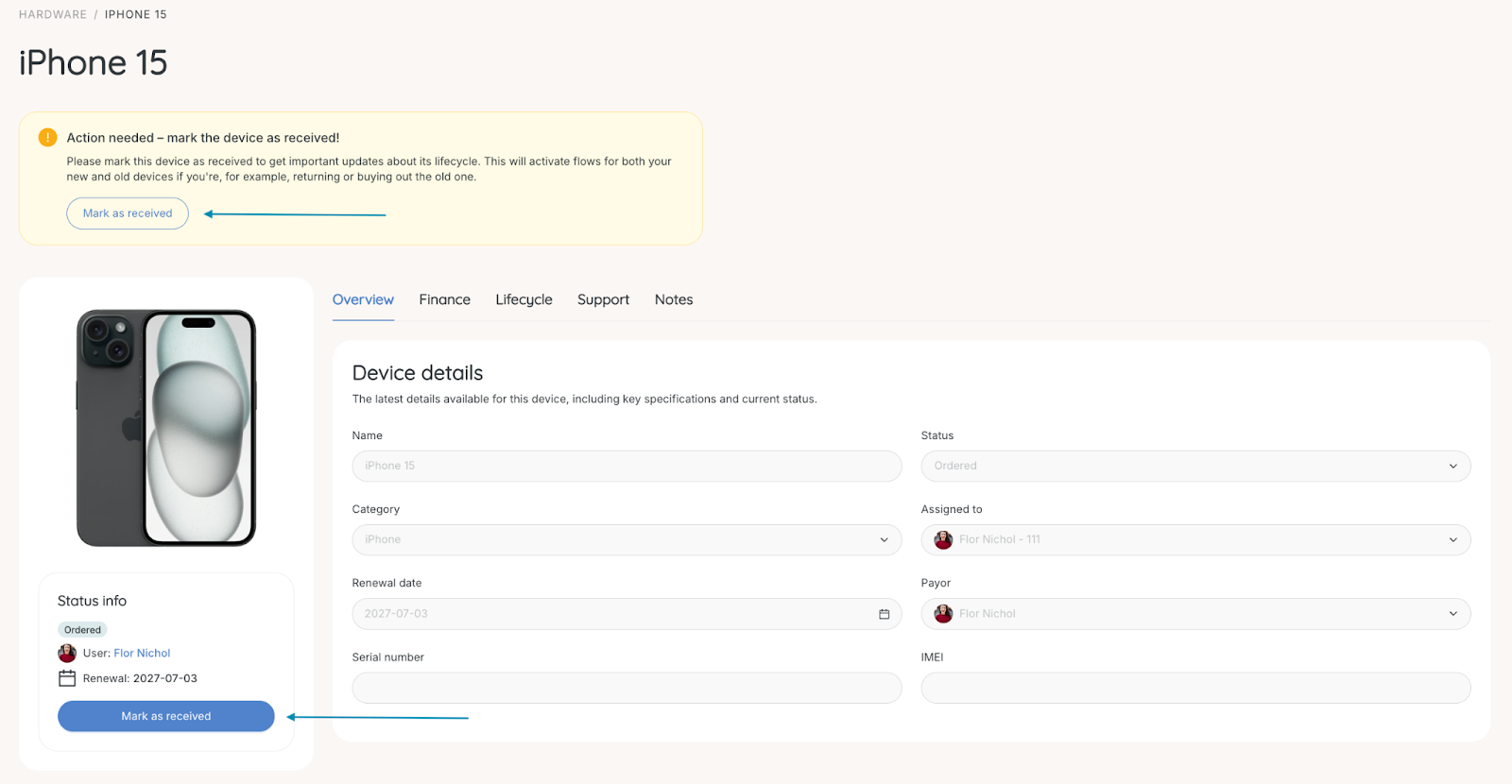Click the Renewal: 2027-07-03 text

tap(140, 678)
